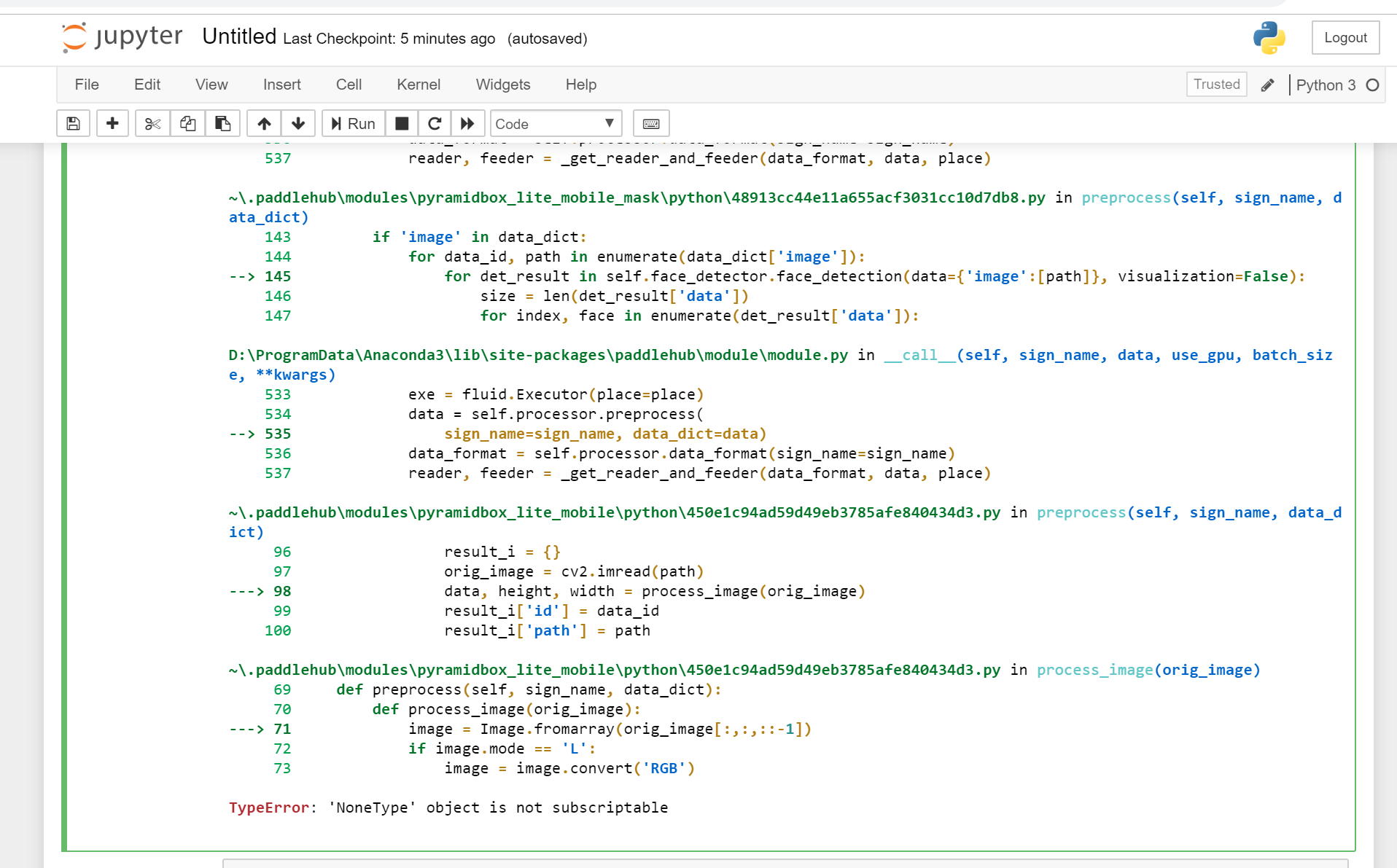Open the command palette keyboard icon
1397x868 pixels.
651,124
